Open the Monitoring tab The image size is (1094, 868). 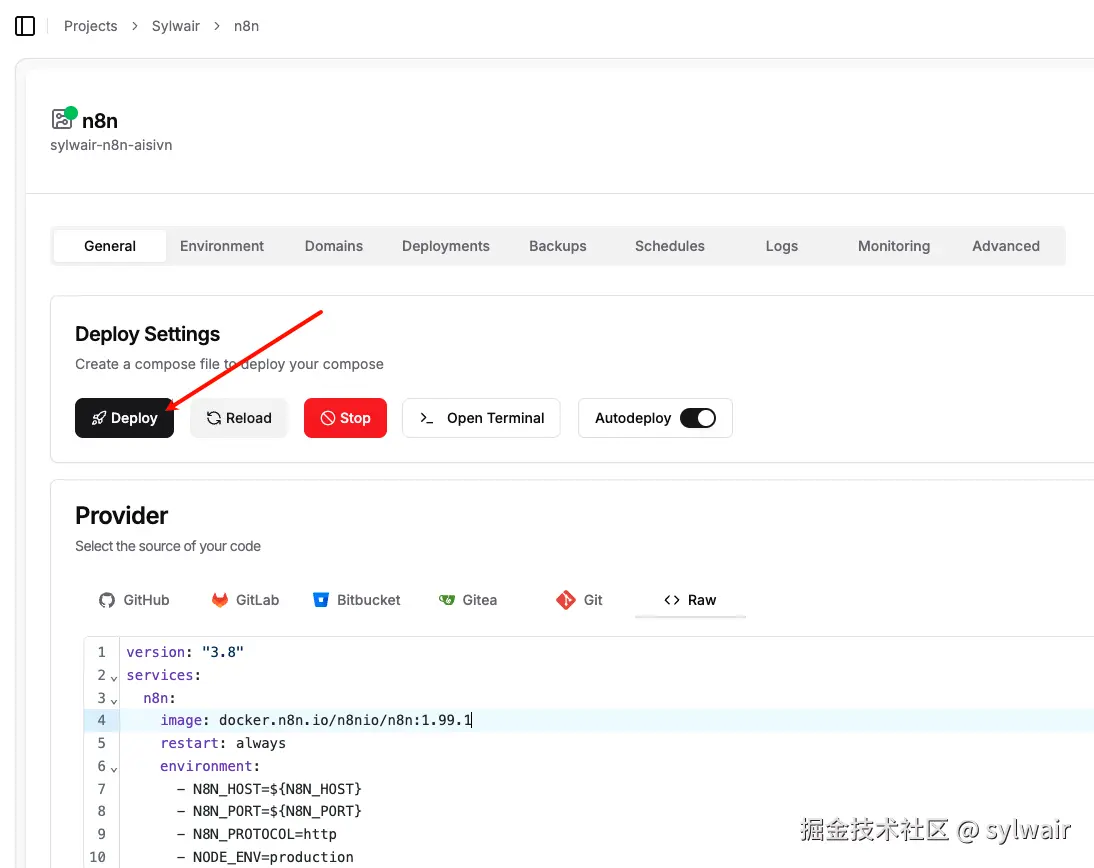click(894, 246)
